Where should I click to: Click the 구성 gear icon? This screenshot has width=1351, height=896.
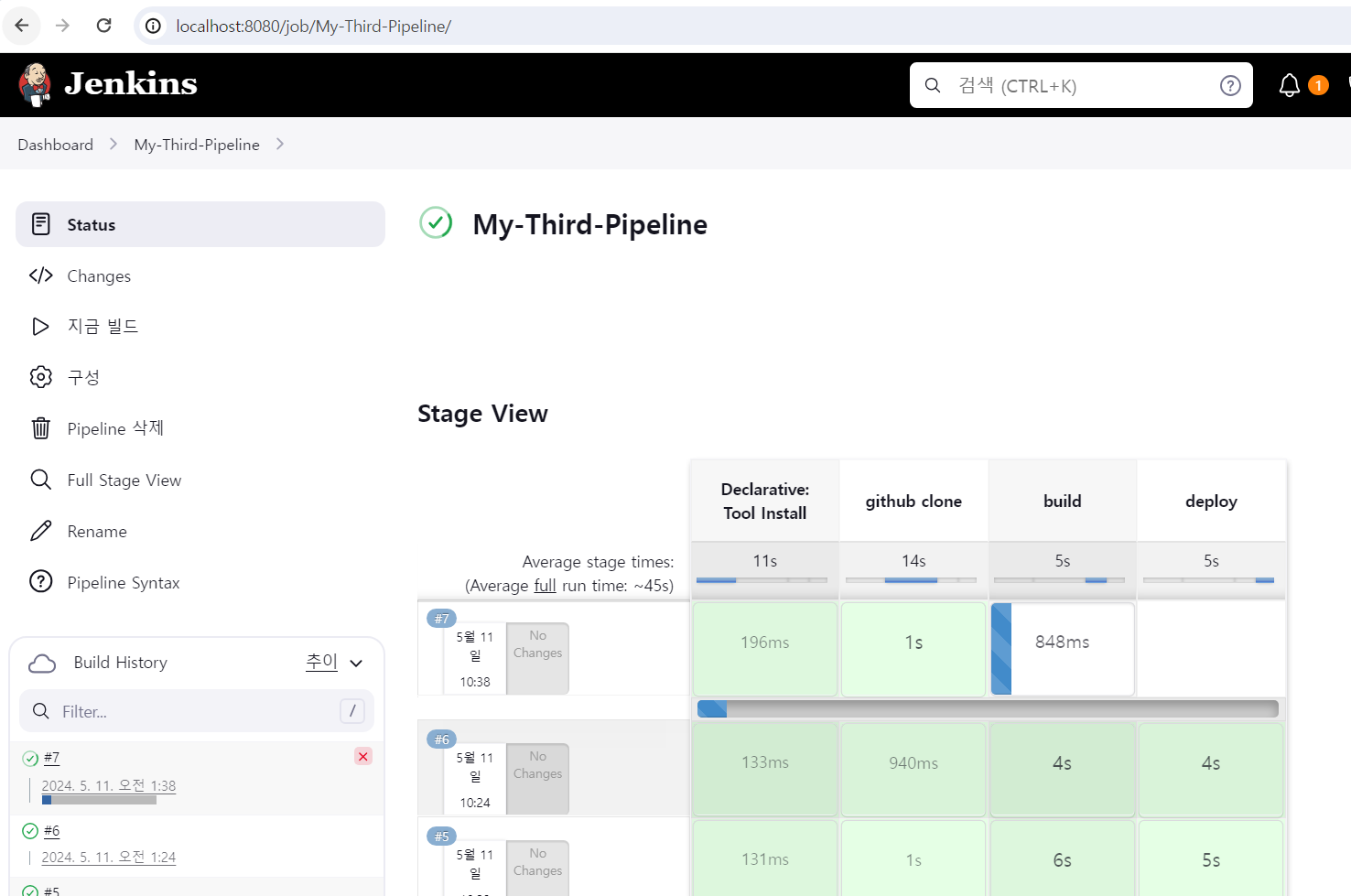coord(41,377)
